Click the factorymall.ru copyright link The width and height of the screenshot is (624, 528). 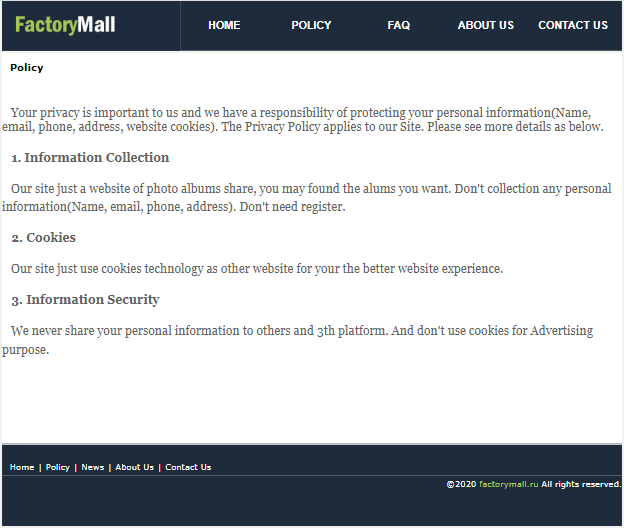coord(508,484)
